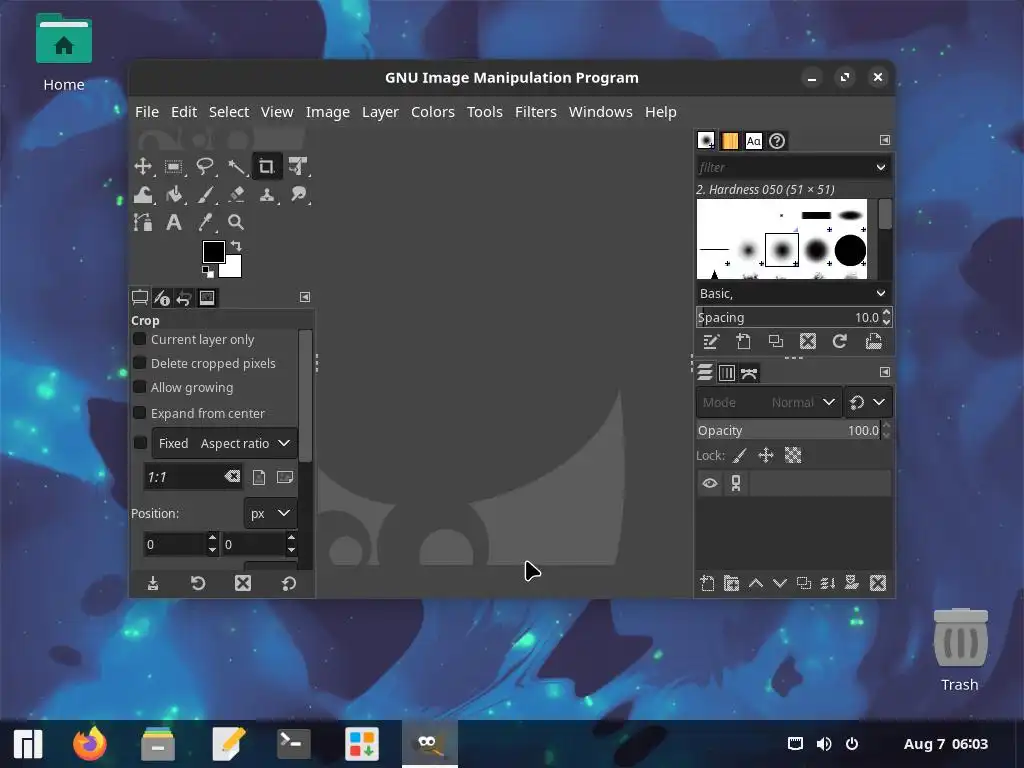The image size is (1024, 768).
Task: Set landscape orientation for aspect ratio
Action: tap(285, 477)
